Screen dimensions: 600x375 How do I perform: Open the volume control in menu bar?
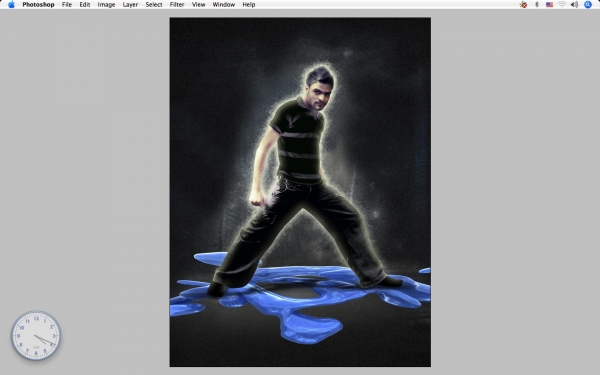point(574,5)
